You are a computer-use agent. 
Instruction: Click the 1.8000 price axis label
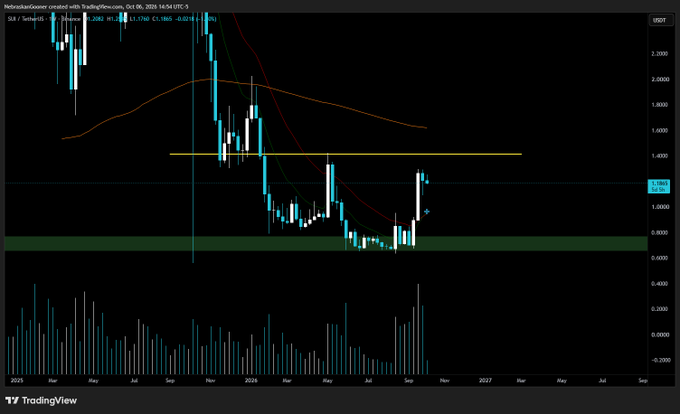point(660,105)
